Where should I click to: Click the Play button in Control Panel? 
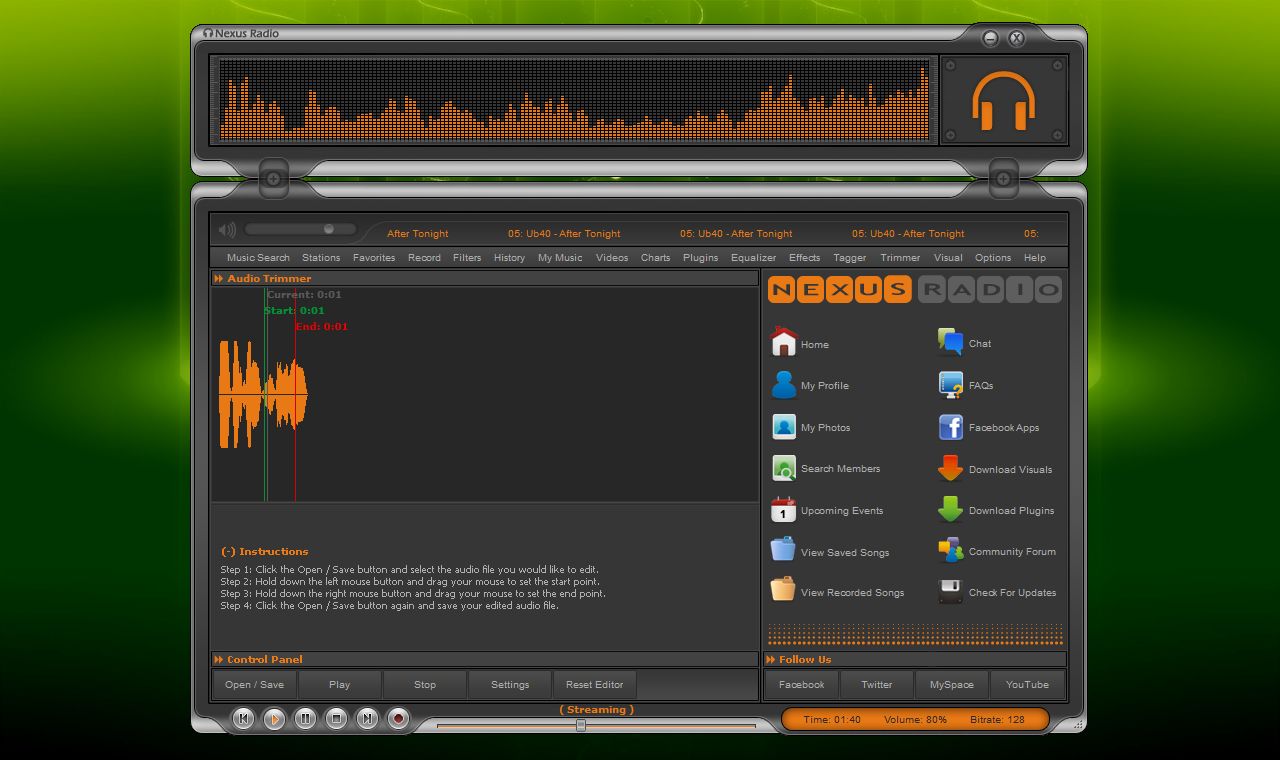pos(340,685)
